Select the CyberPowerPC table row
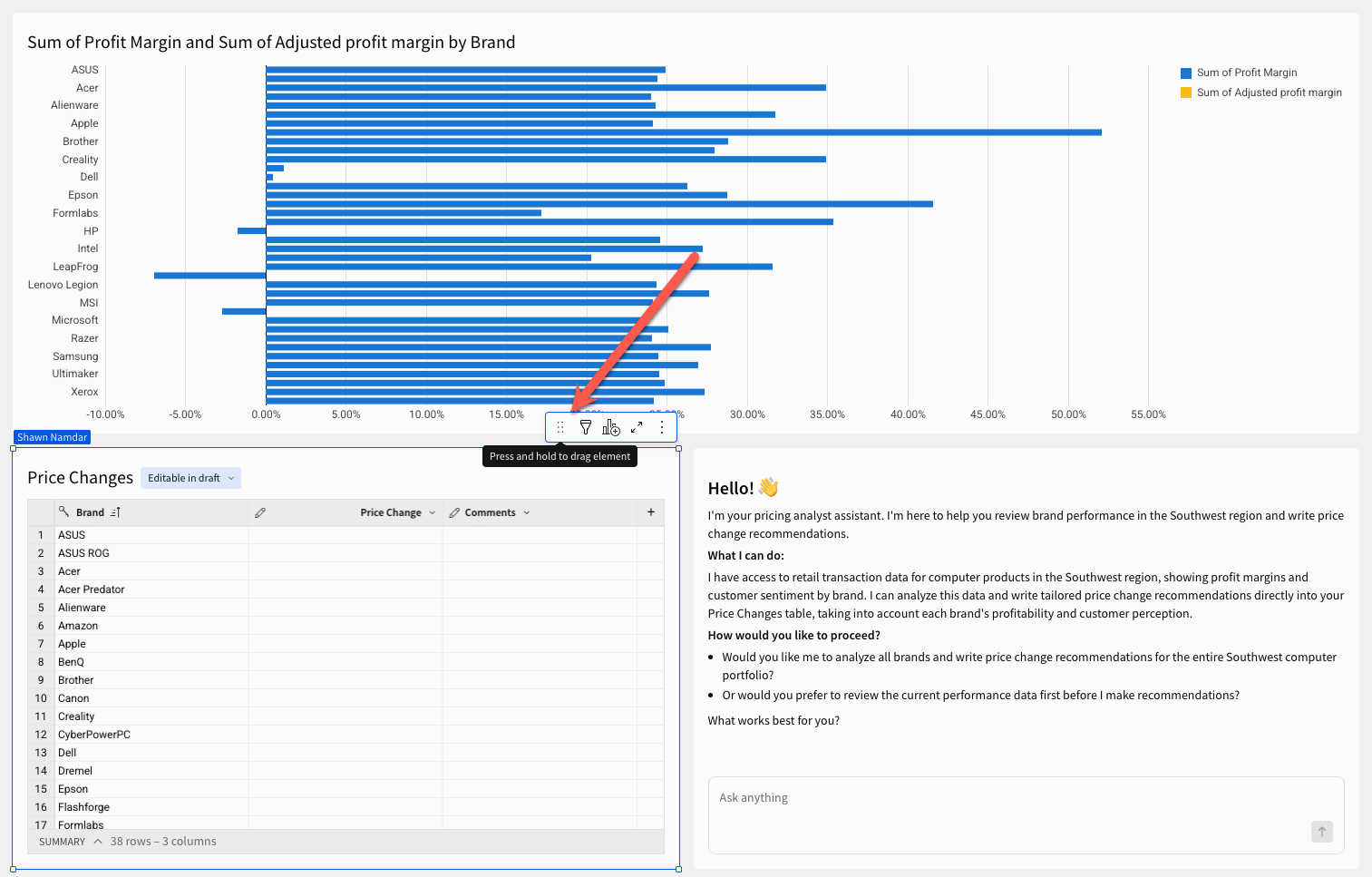 pyautogui.click(x=345, y=735)
